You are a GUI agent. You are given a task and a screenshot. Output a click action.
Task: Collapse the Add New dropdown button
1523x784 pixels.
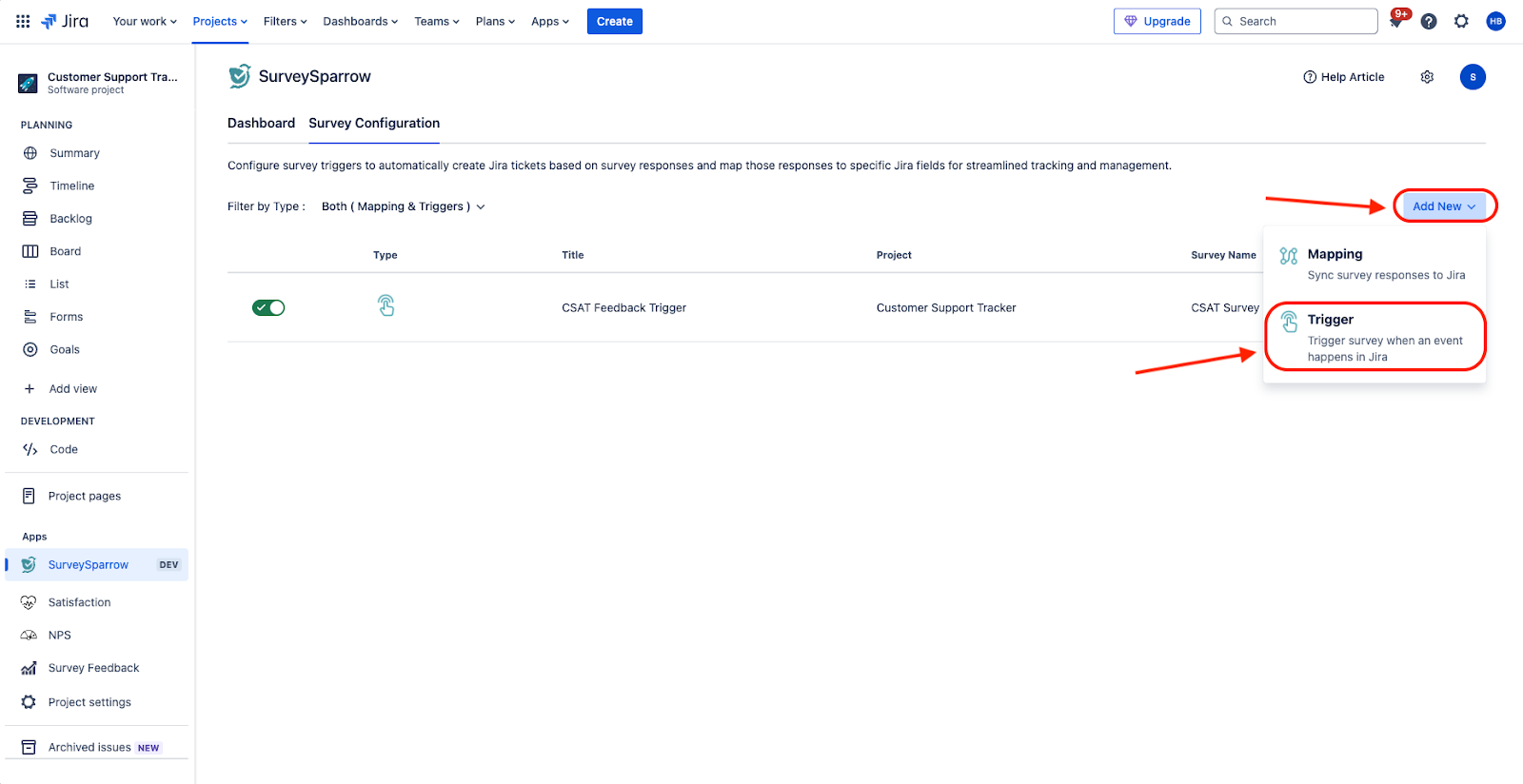click(1444, 206)
